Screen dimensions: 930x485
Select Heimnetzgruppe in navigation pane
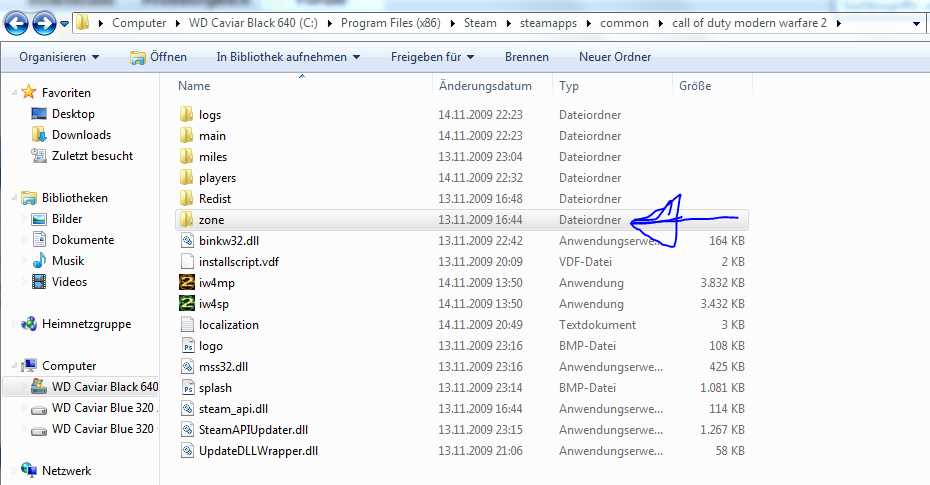(x=86, y=324)
